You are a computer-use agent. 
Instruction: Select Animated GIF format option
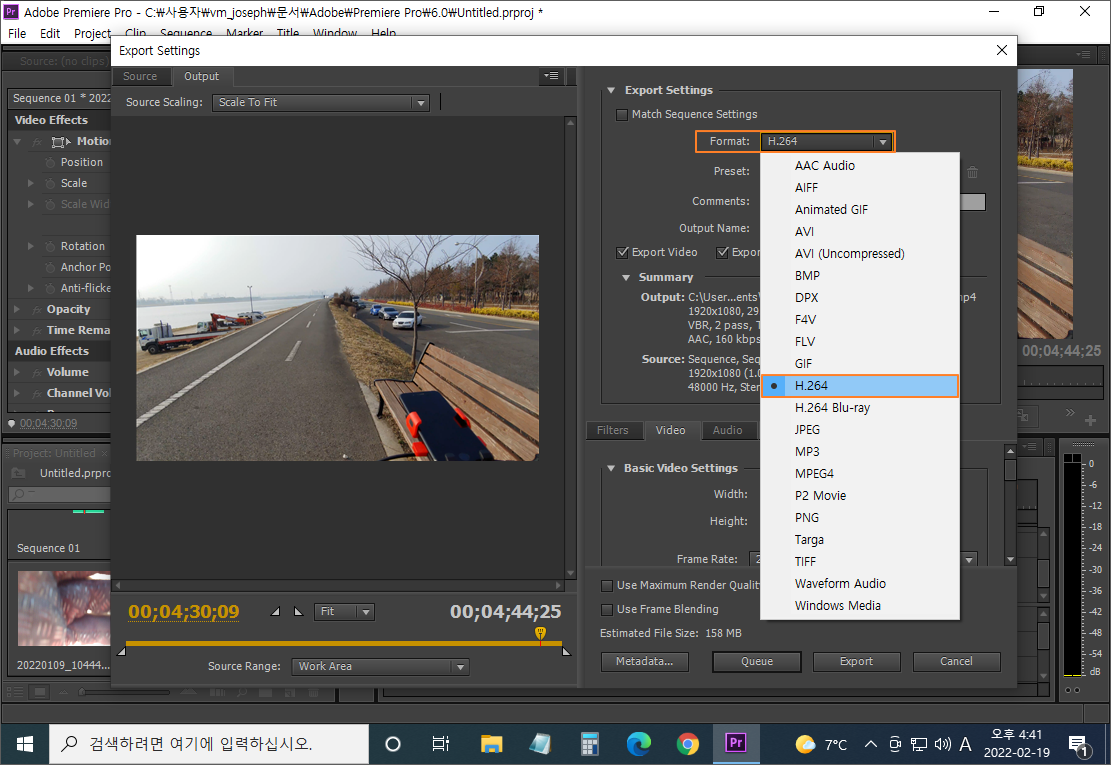point(860,210)
